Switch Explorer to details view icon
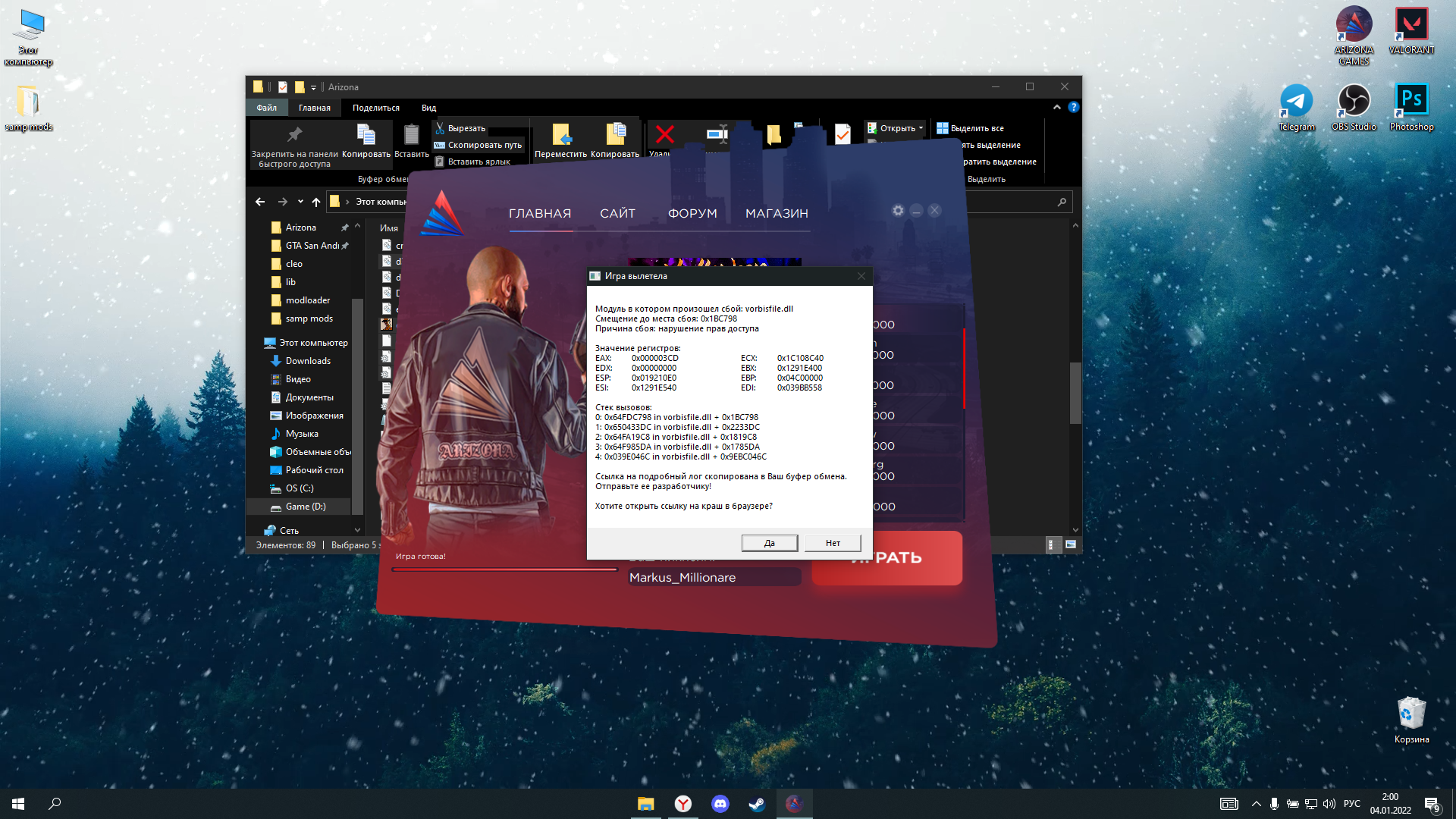The height and width of the screenshot is (819, 1456). tap(1053, 544)
